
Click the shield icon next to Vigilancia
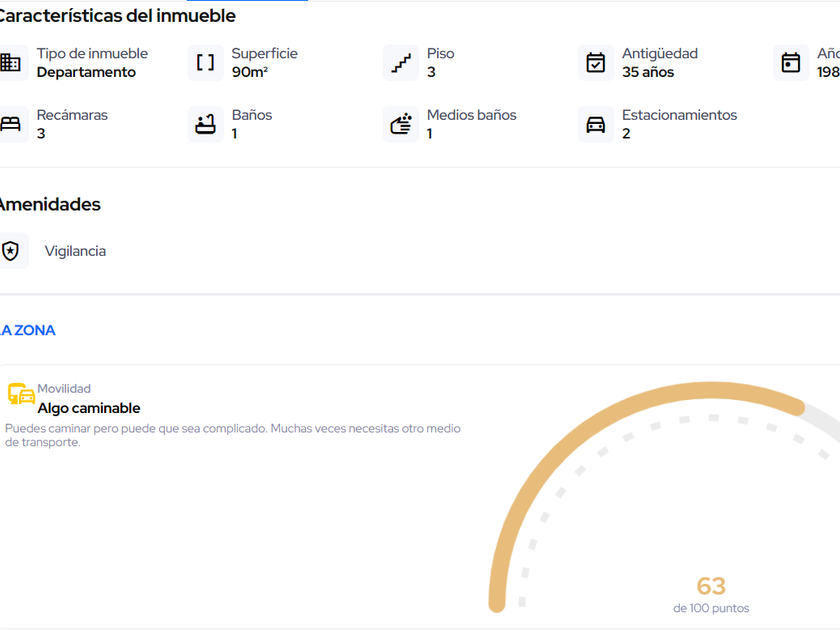pyautogui.click(x=11, y=251)
